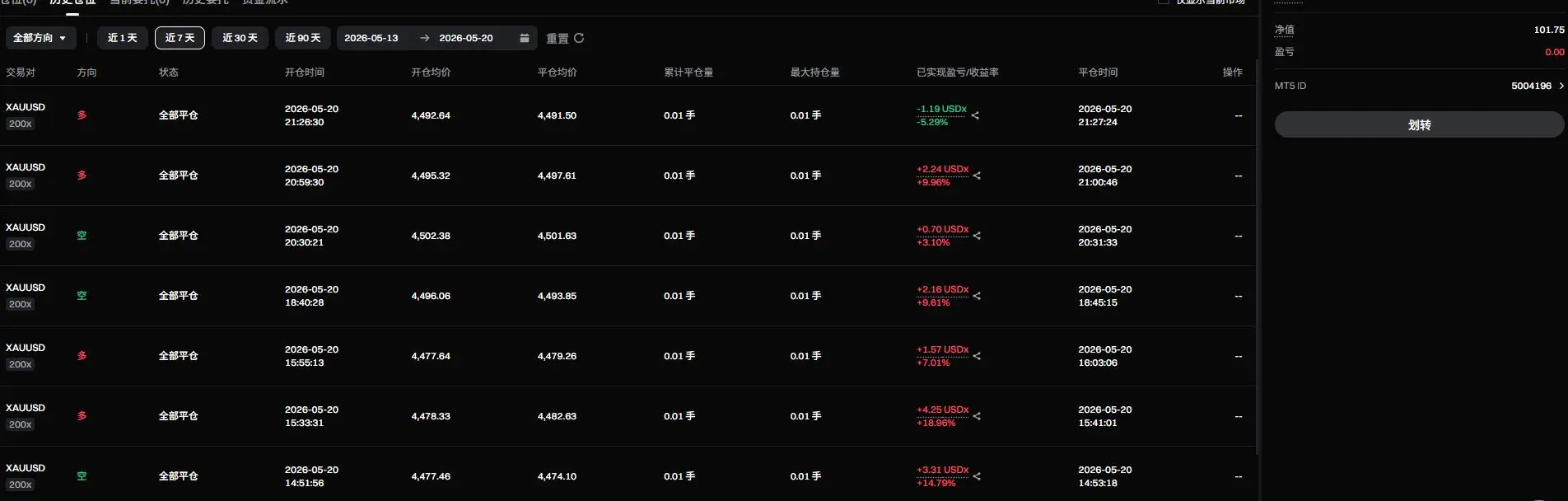1568x501 pixels.
Task: Share the +2.24 USDx profit trade
Action: (977, 176)
